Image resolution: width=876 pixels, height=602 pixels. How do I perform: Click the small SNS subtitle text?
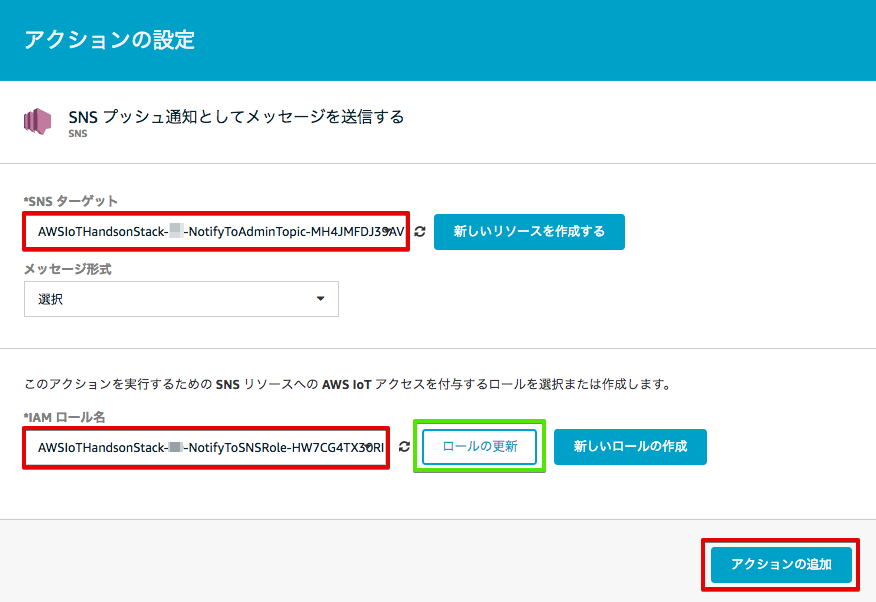[78, 133]
